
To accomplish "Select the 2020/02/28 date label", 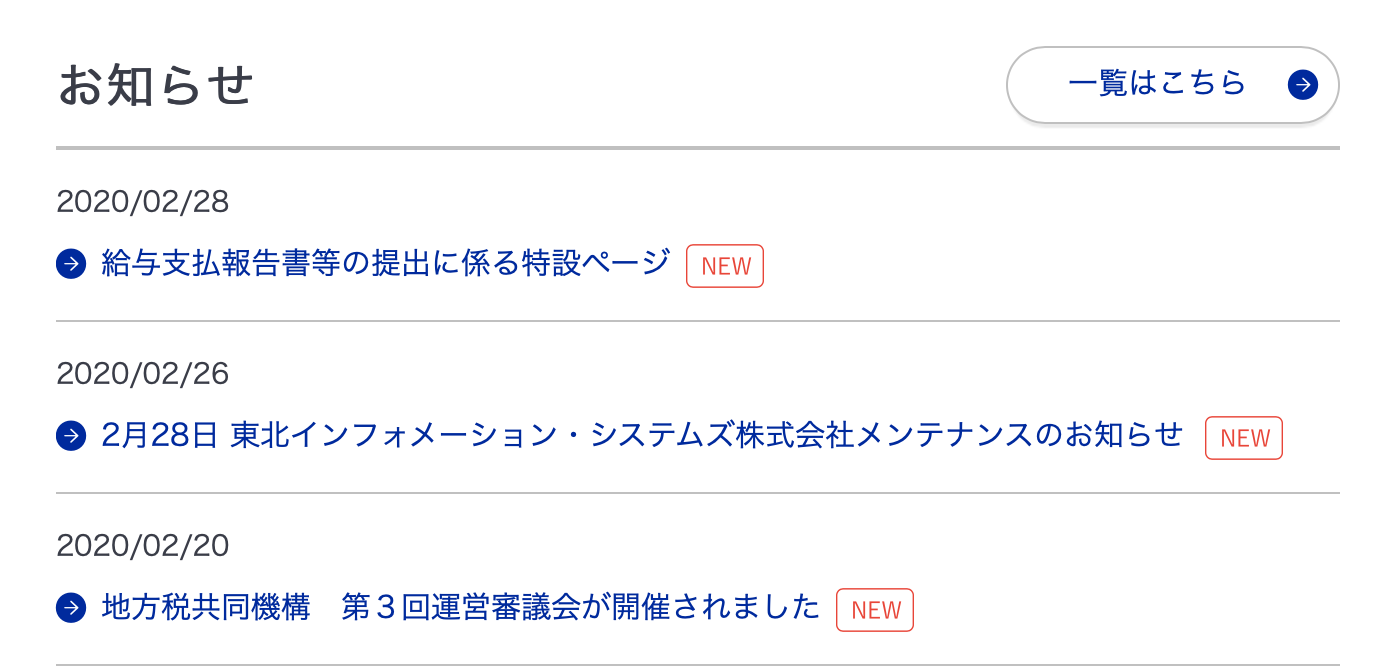I will [143, 202].
